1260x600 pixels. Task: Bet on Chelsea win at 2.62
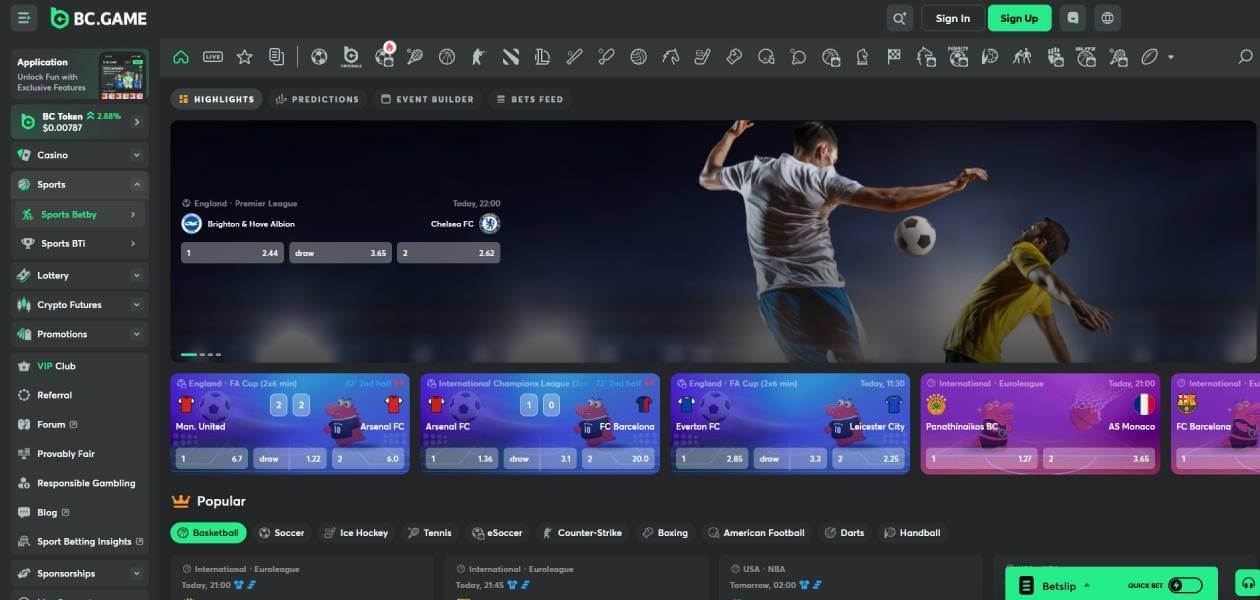tap(448, 253)
